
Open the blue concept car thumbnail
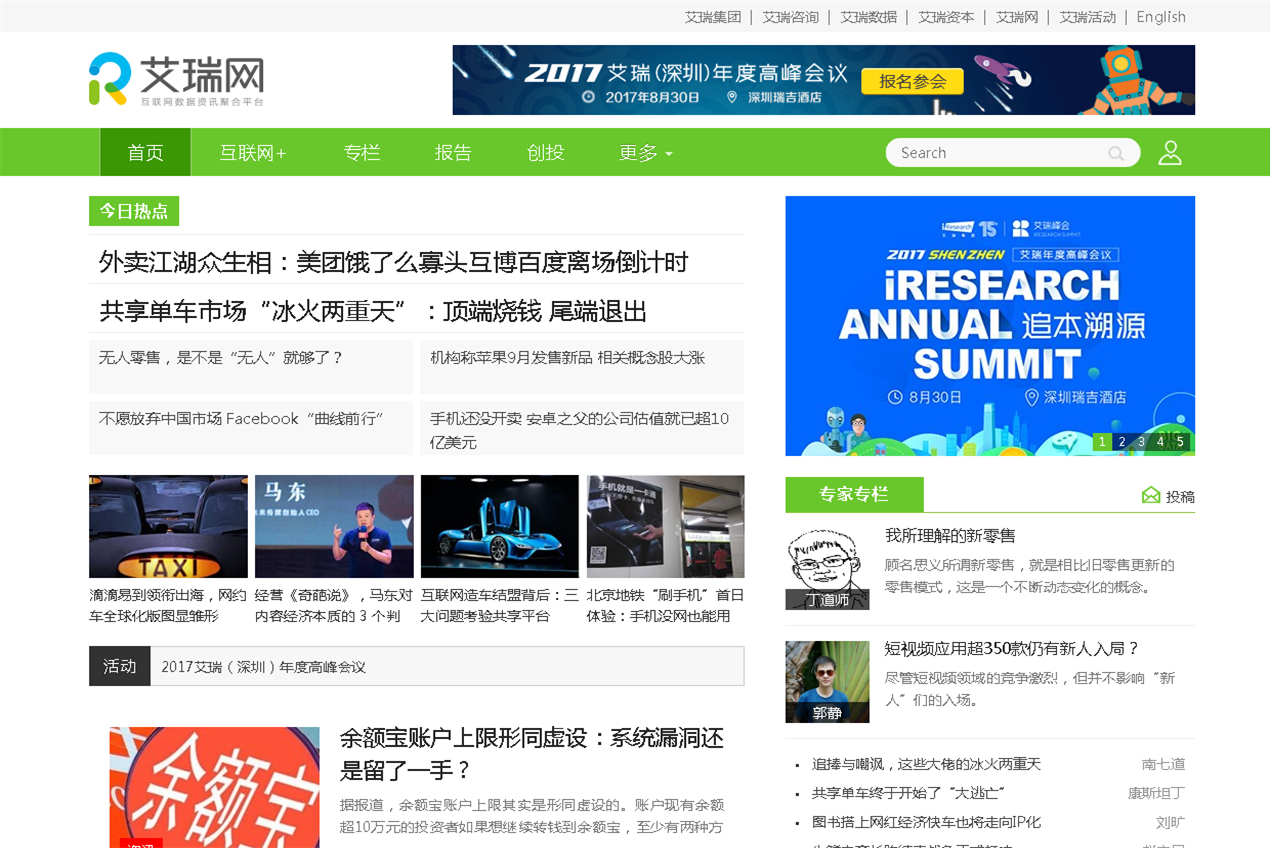(500, 526)
